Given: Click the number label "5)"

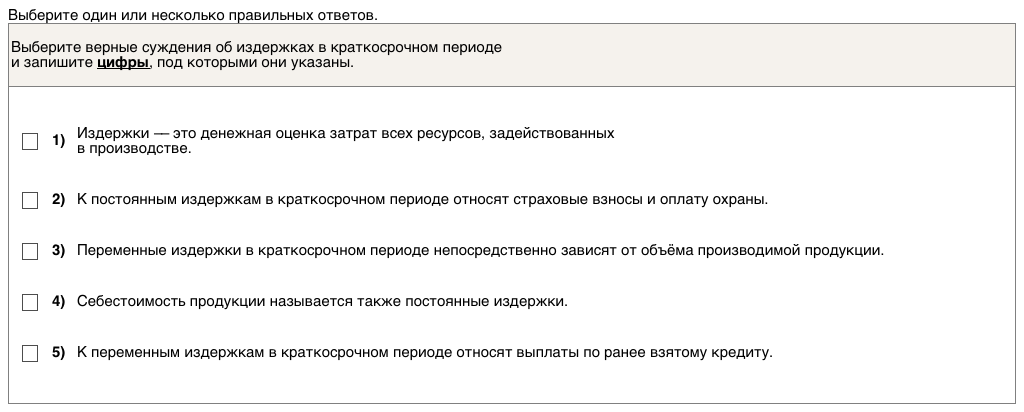Looking at the screenshot, I should [58, 352].
